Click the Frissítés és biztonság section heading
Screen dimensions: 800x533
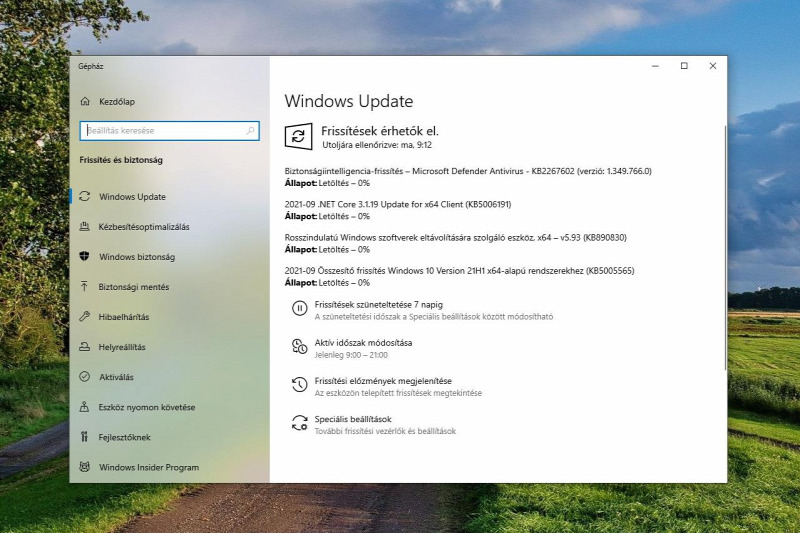tap(121, 160)
